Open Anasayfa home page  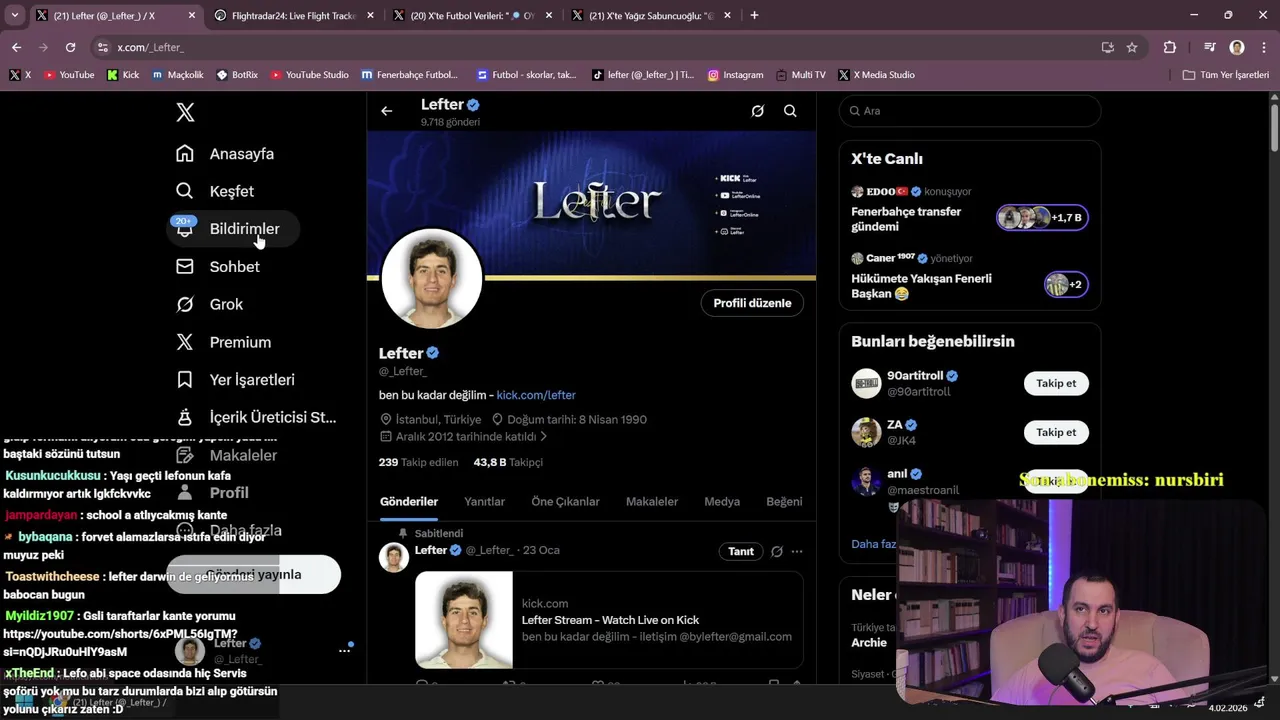(225, 154)
